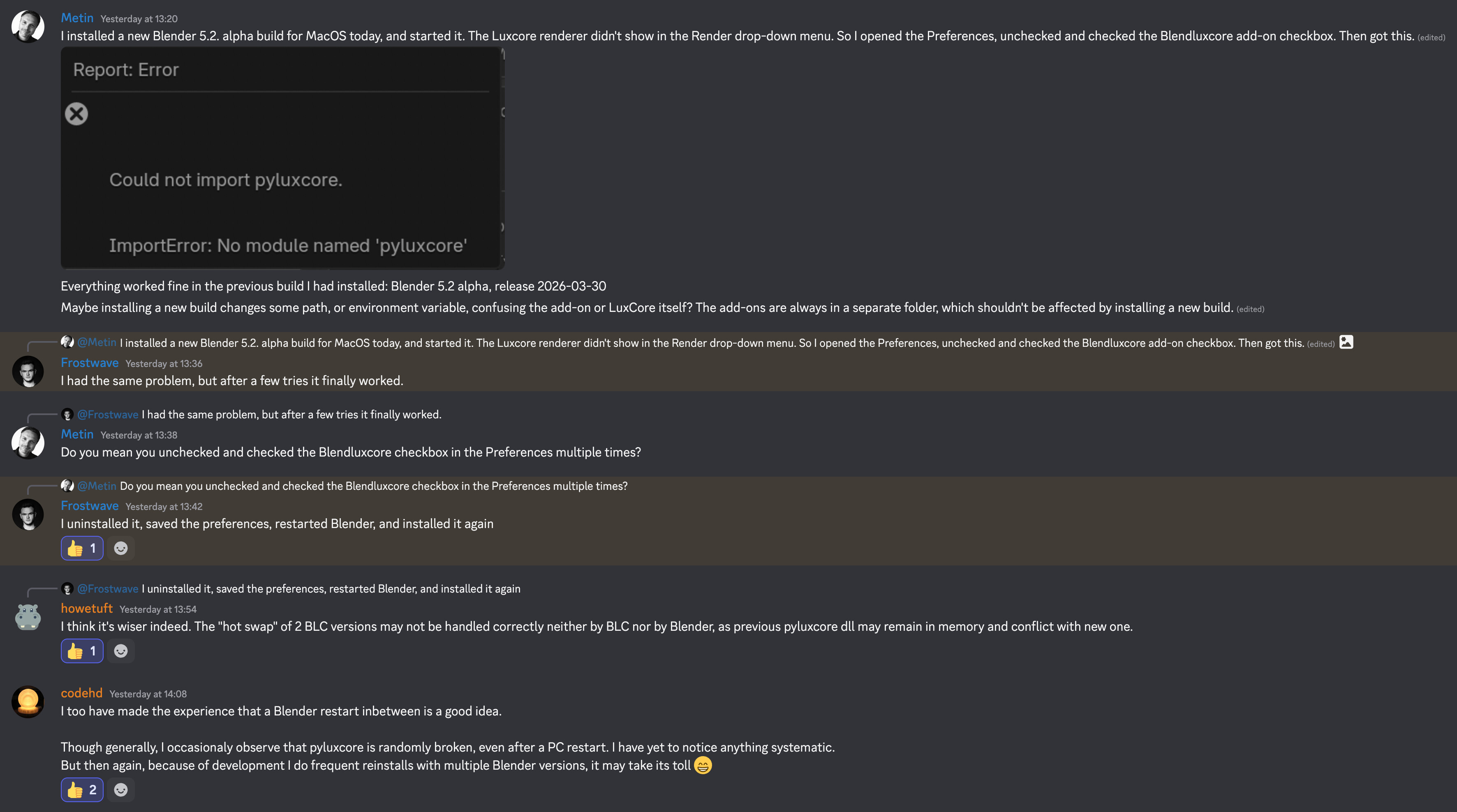The width and height of the screenshot is (1457, 812).
Task: Click Frostwave's avatar at 13:36 message
Action: point(28,371)
